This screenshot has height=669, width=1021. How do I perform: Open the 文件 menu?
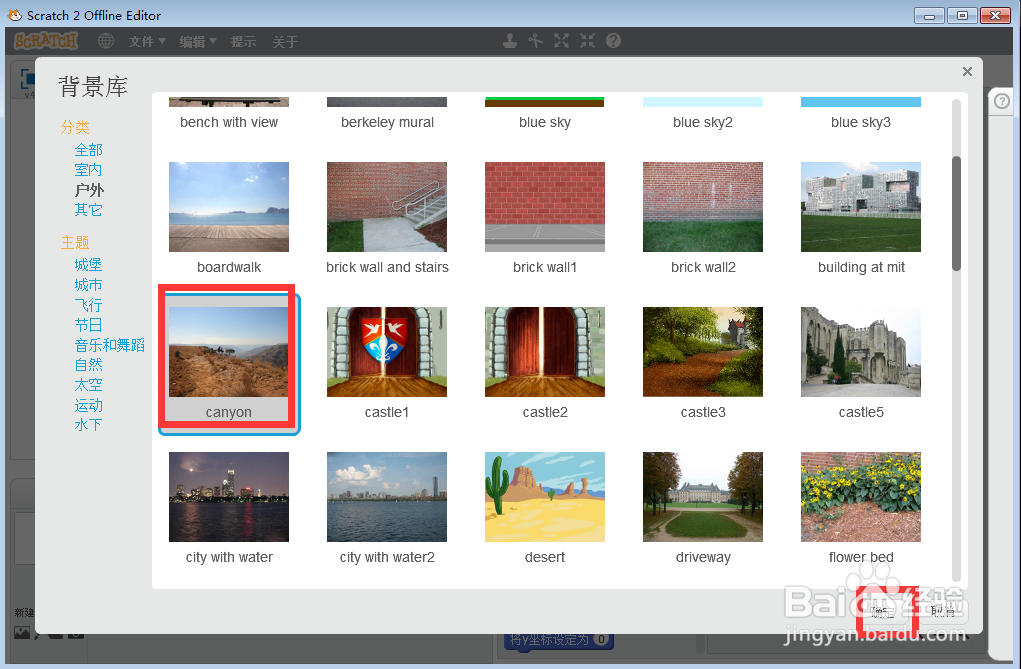click(x=147, y=42)
